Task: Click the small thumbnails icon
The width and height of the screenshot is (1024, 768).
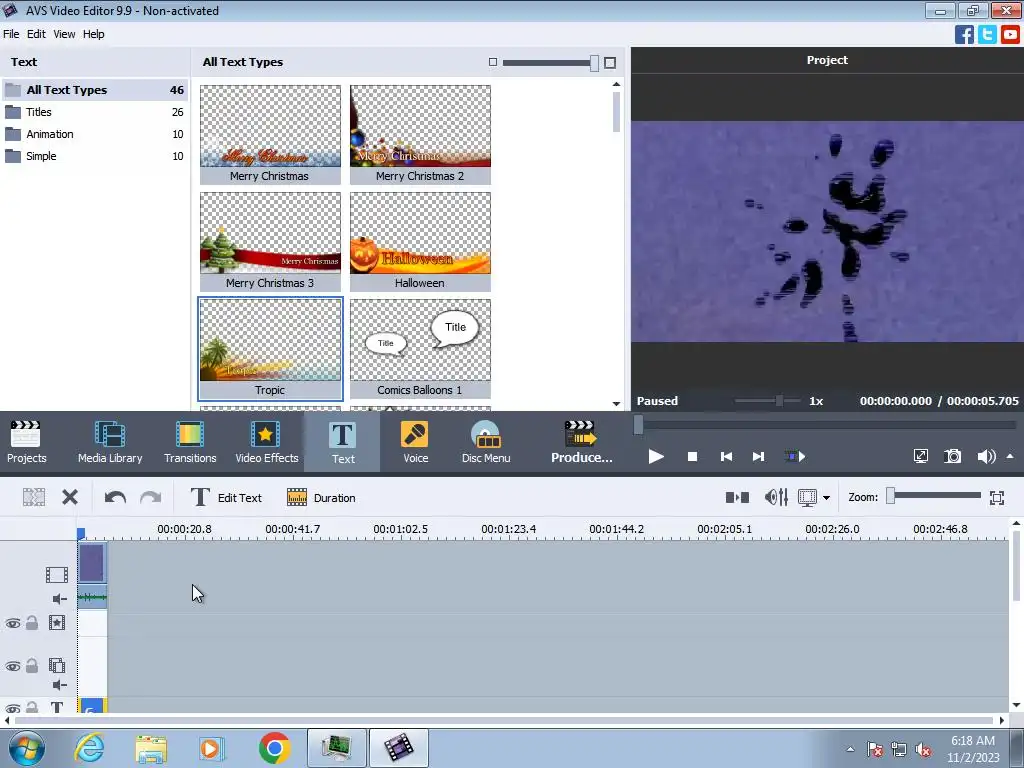Action: pos(493,62)
